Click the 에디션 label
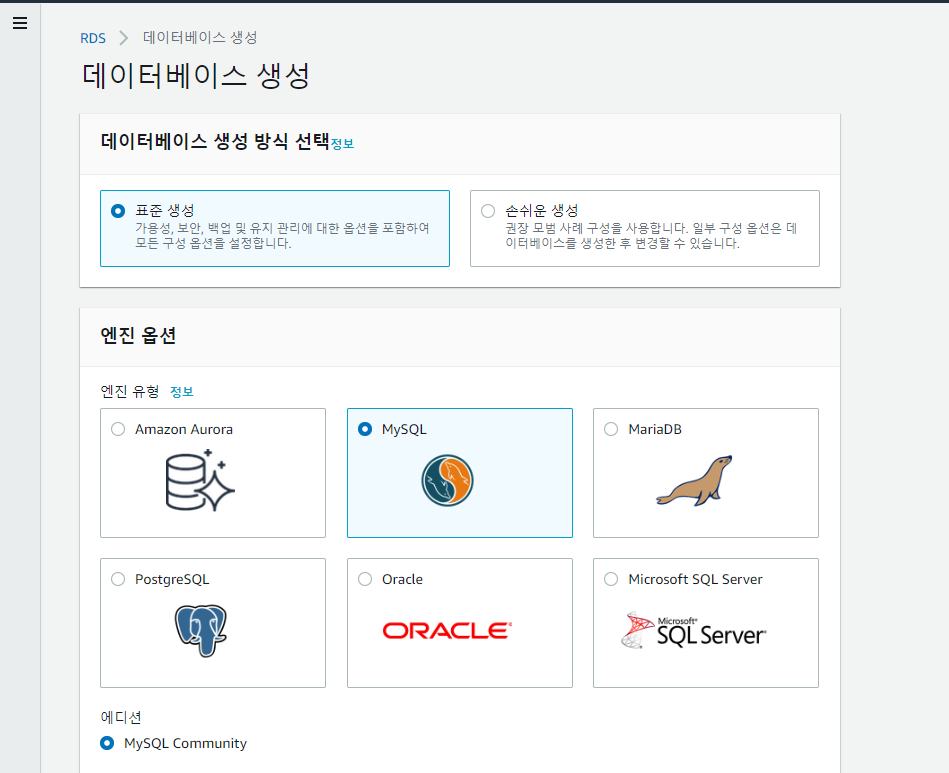949x773 pixels. coord(121,717)
